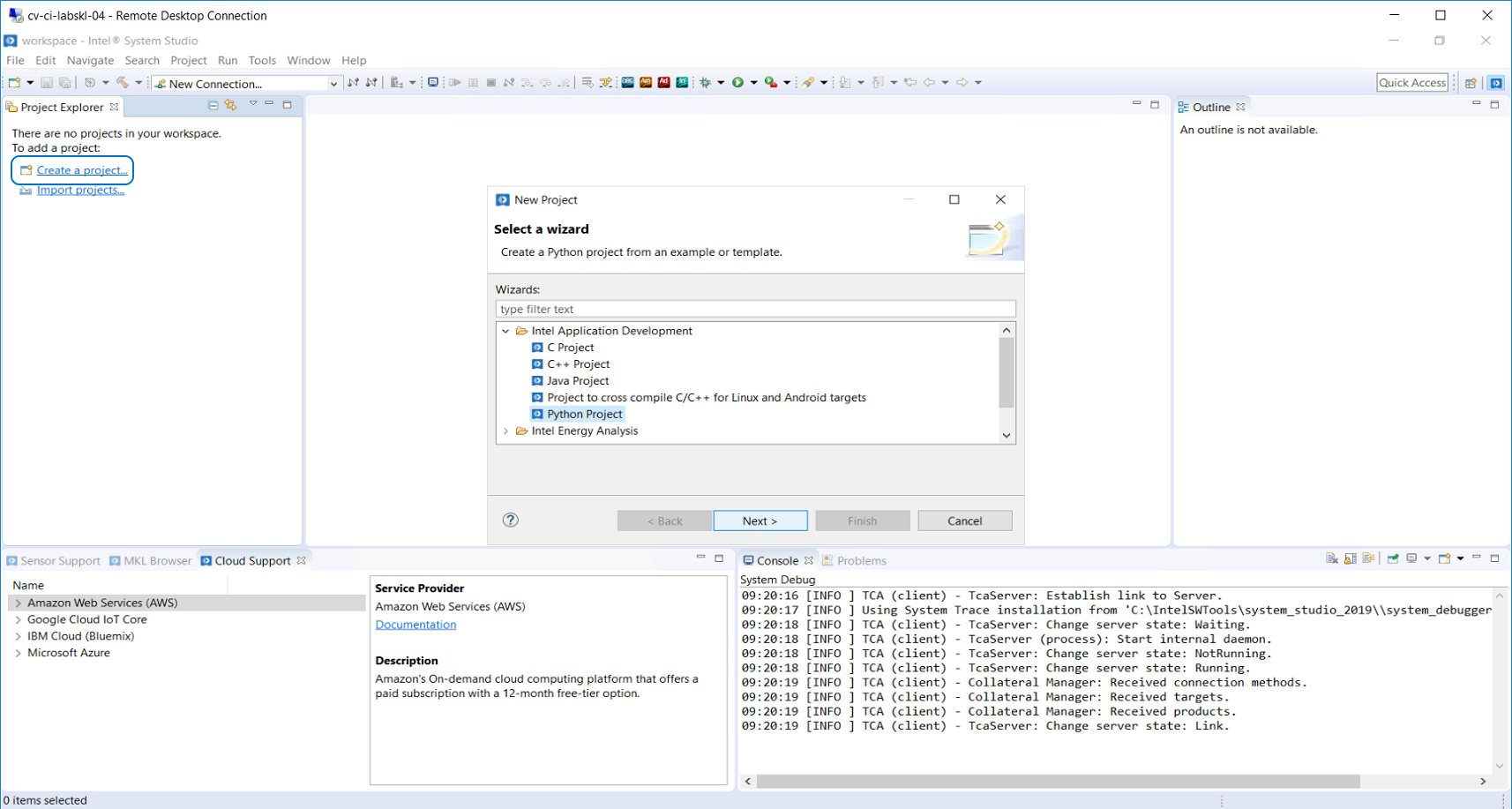This screenshot has height=809, width=1512.
Task: Open the dropdown arrow next to Debug icon
Action: pos(721,83)
